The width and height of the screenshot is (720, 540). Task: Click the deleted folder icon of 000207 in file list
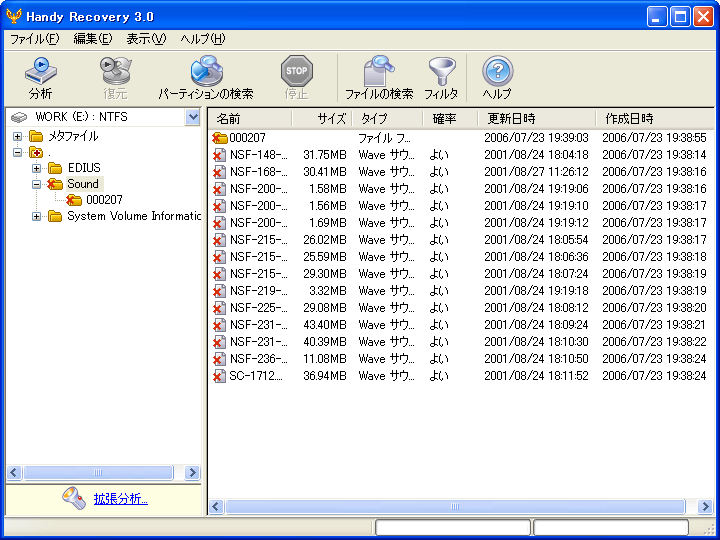pos(220,138)
